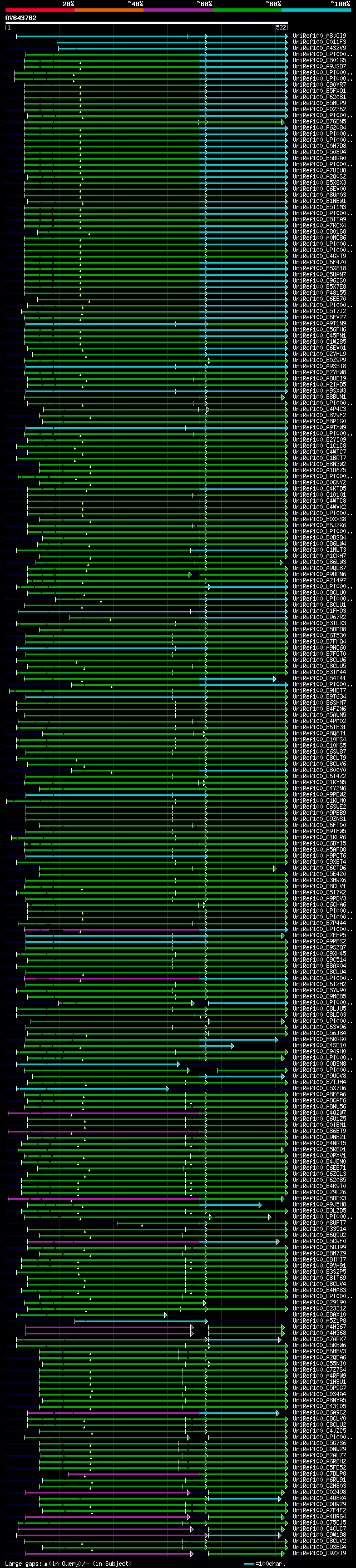Open the UniRef100_B9HBT7 entry

[319, 691]
